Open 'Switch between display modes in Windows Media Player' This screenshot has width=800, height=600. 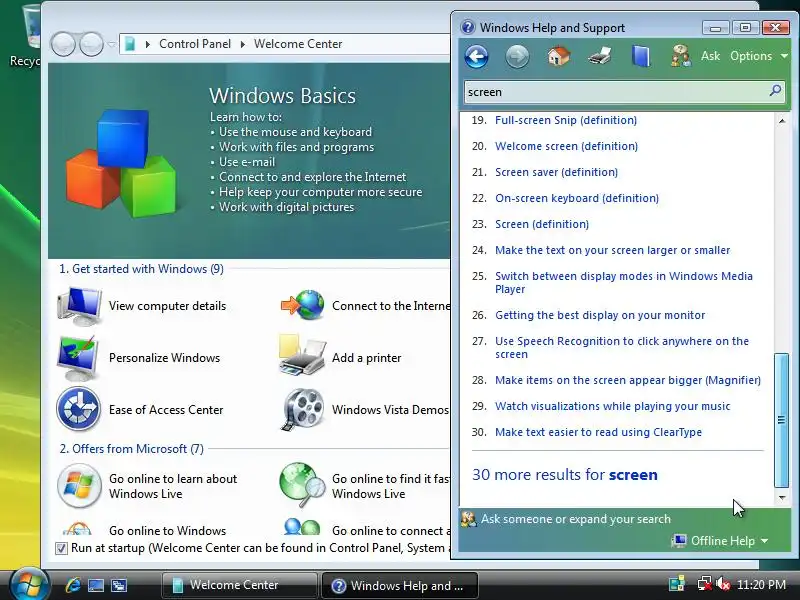pyautogui.click(x=623, y=283)
